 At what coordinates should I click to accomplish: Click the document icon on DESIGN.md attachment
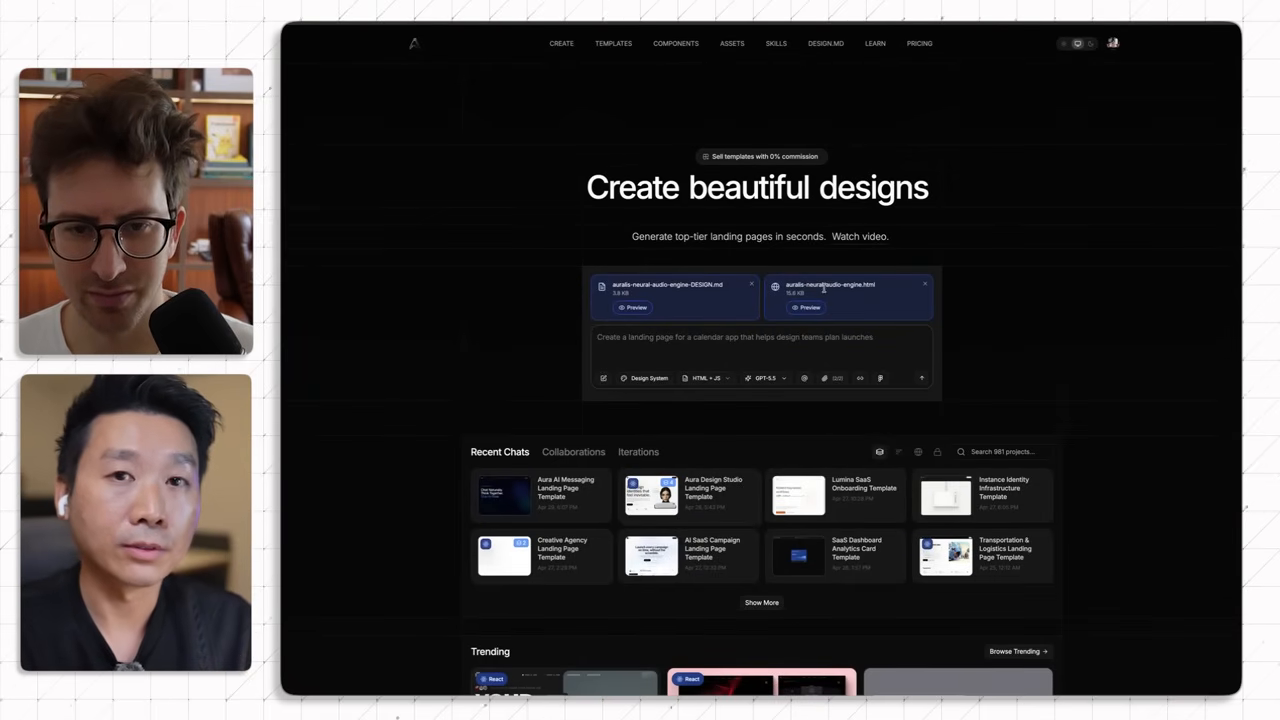602,286
